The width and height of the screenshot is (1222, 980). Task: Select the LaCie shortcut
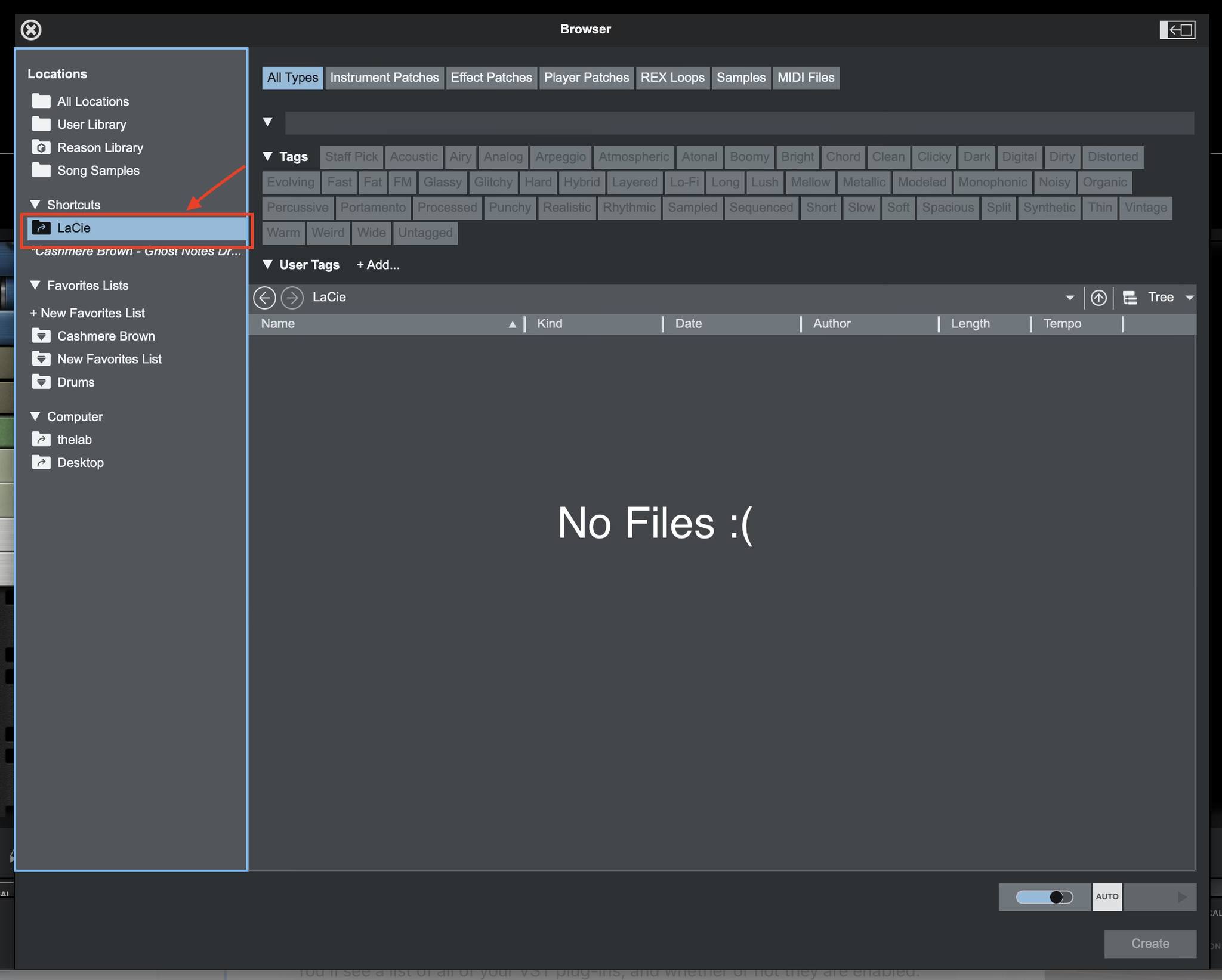137,228
